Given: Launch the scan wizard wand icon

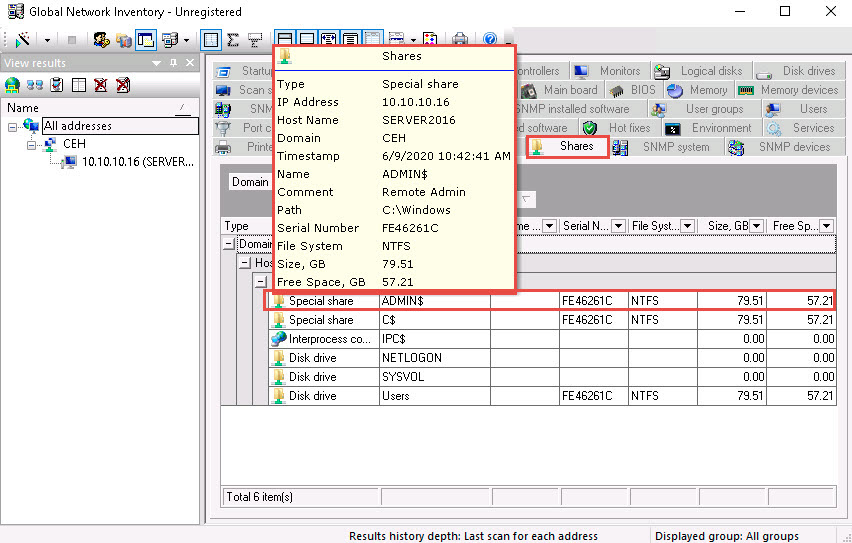Looking at the screenshot, I should (x=22, y=39).
